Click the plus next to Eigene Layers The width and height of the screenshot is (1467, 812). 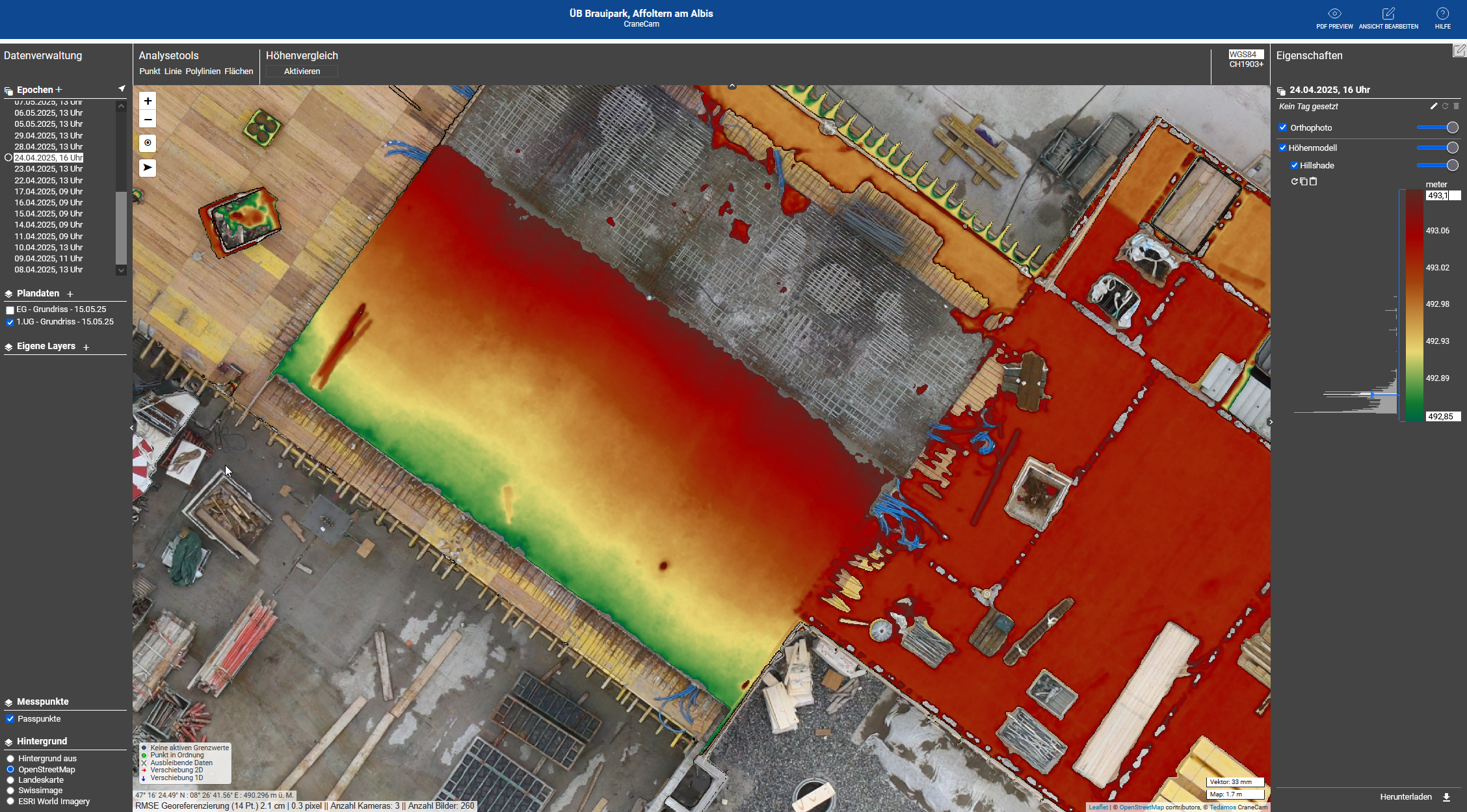86,347
